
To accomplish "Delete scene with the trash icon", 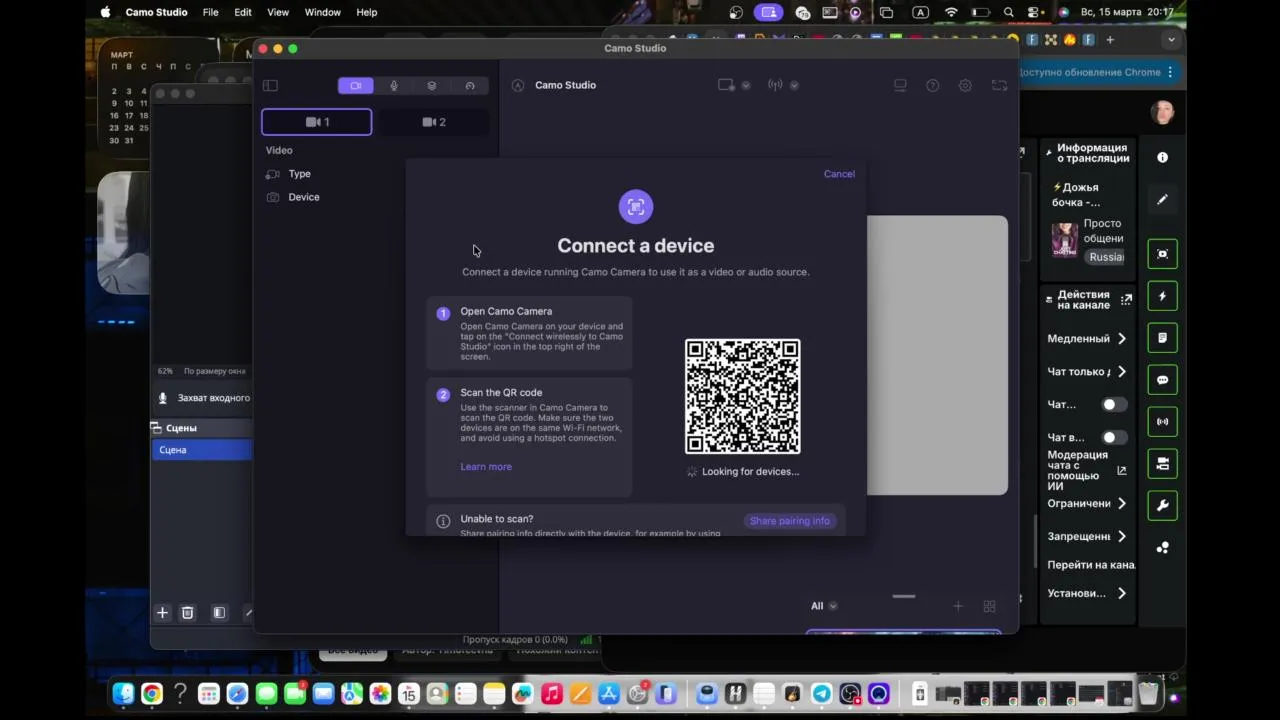I will click(187, 613).
